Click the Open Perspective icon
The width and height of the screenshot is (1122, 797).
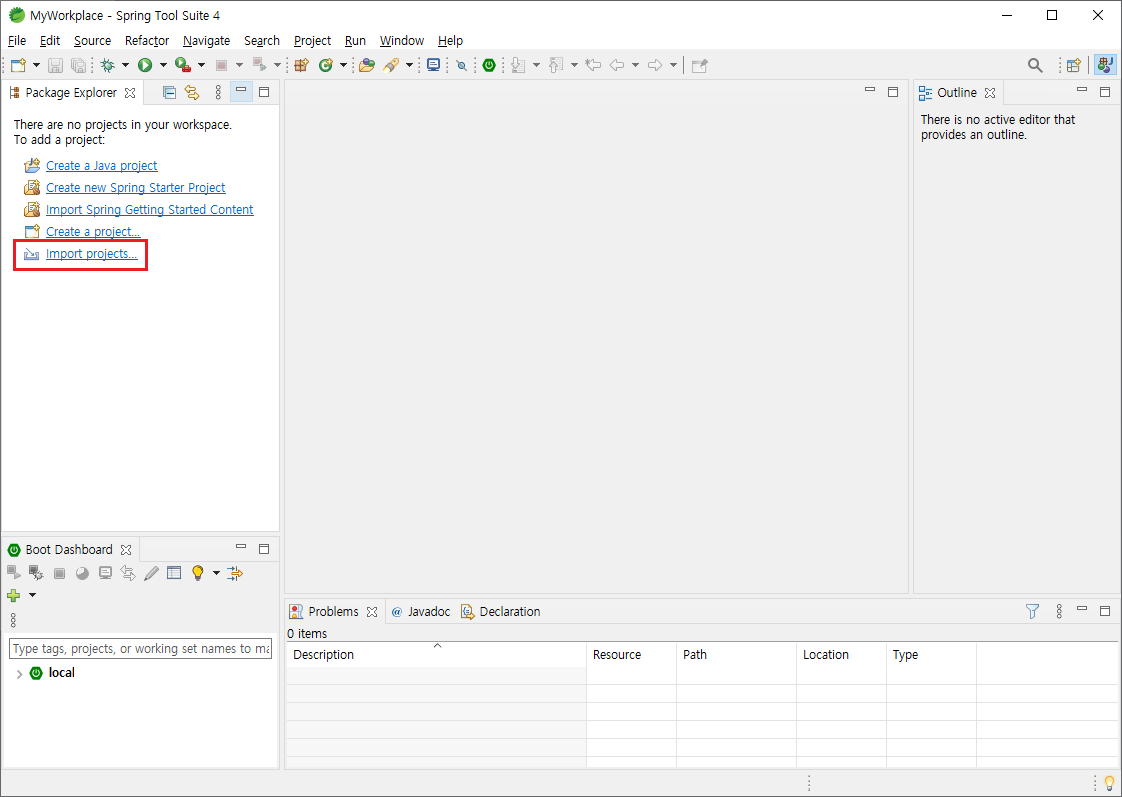(1073, 65)
